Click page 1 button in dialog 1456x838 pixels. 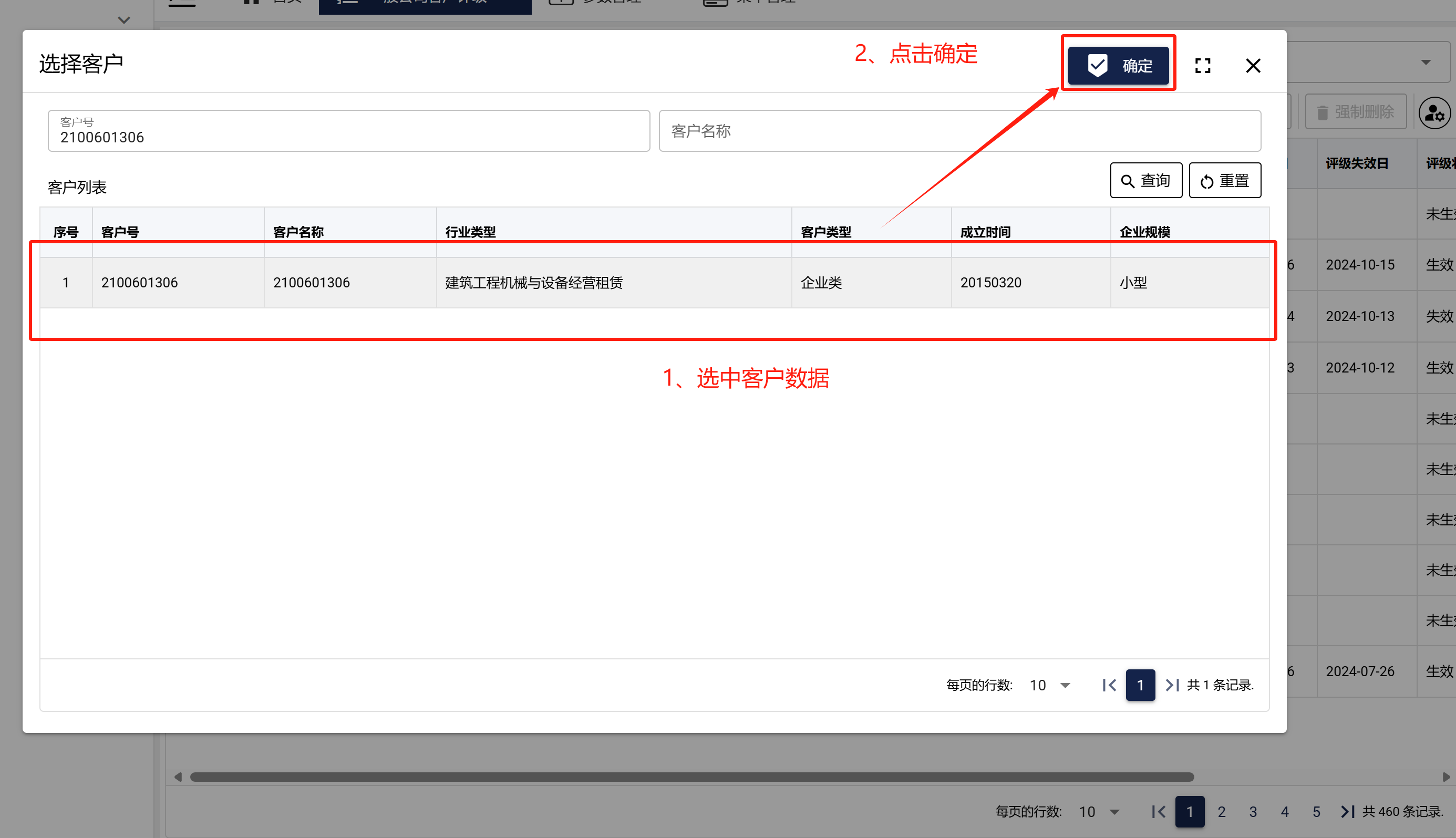click(x=1140, y=685)
